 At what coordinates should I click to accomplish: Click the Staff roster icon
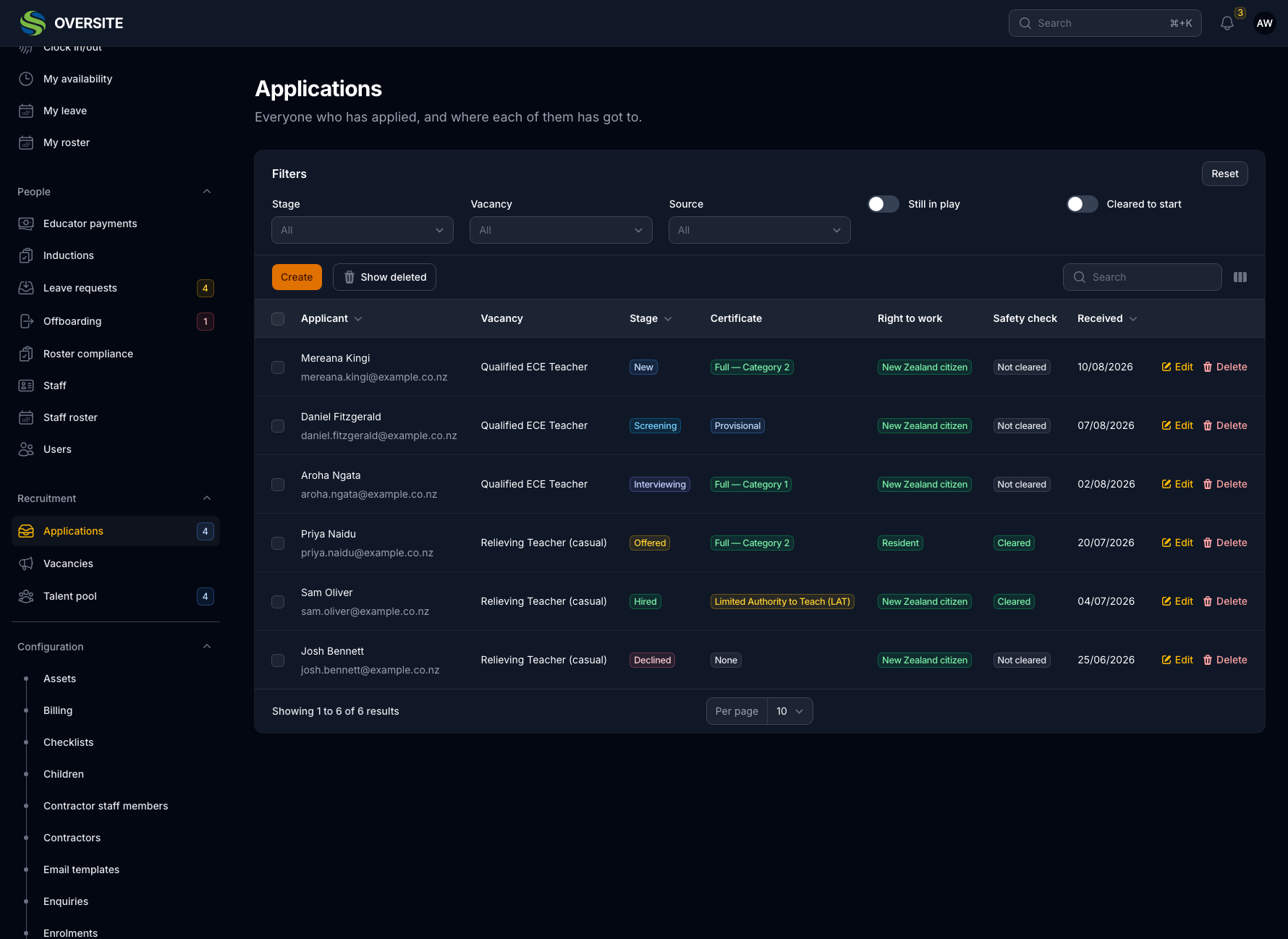click(x=26, y=417)
